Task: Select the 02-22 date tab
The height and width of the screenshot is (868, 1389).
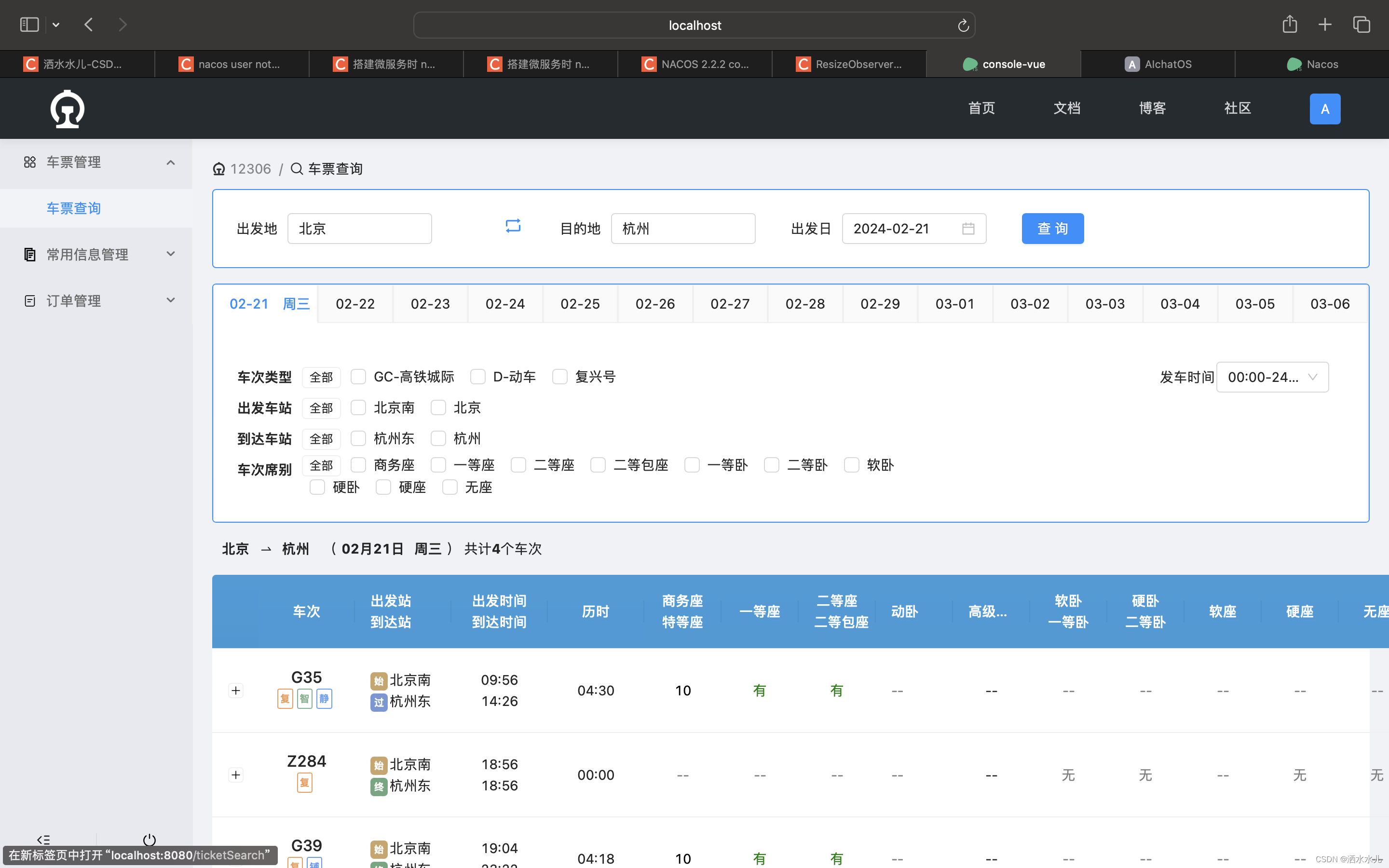Action: pos(354,304)
